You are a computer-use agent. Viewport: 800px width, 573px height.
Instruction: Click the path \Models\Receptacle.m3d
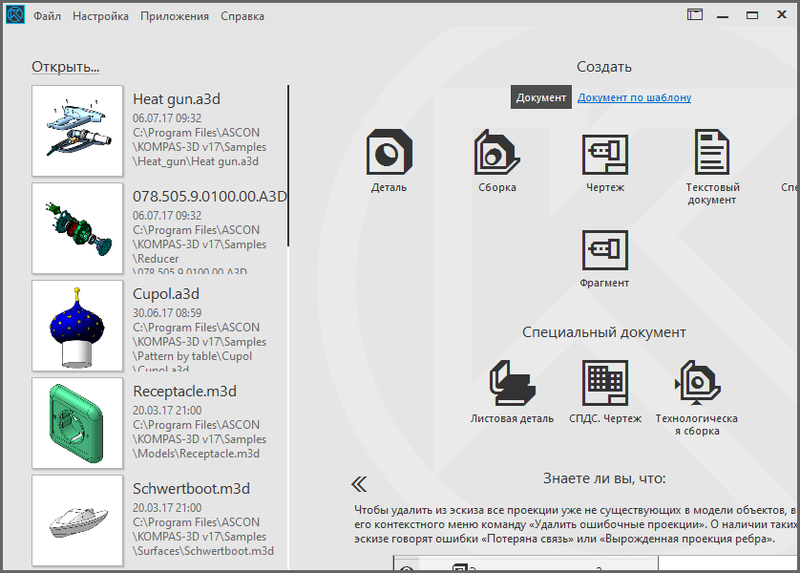coord(196,454)
